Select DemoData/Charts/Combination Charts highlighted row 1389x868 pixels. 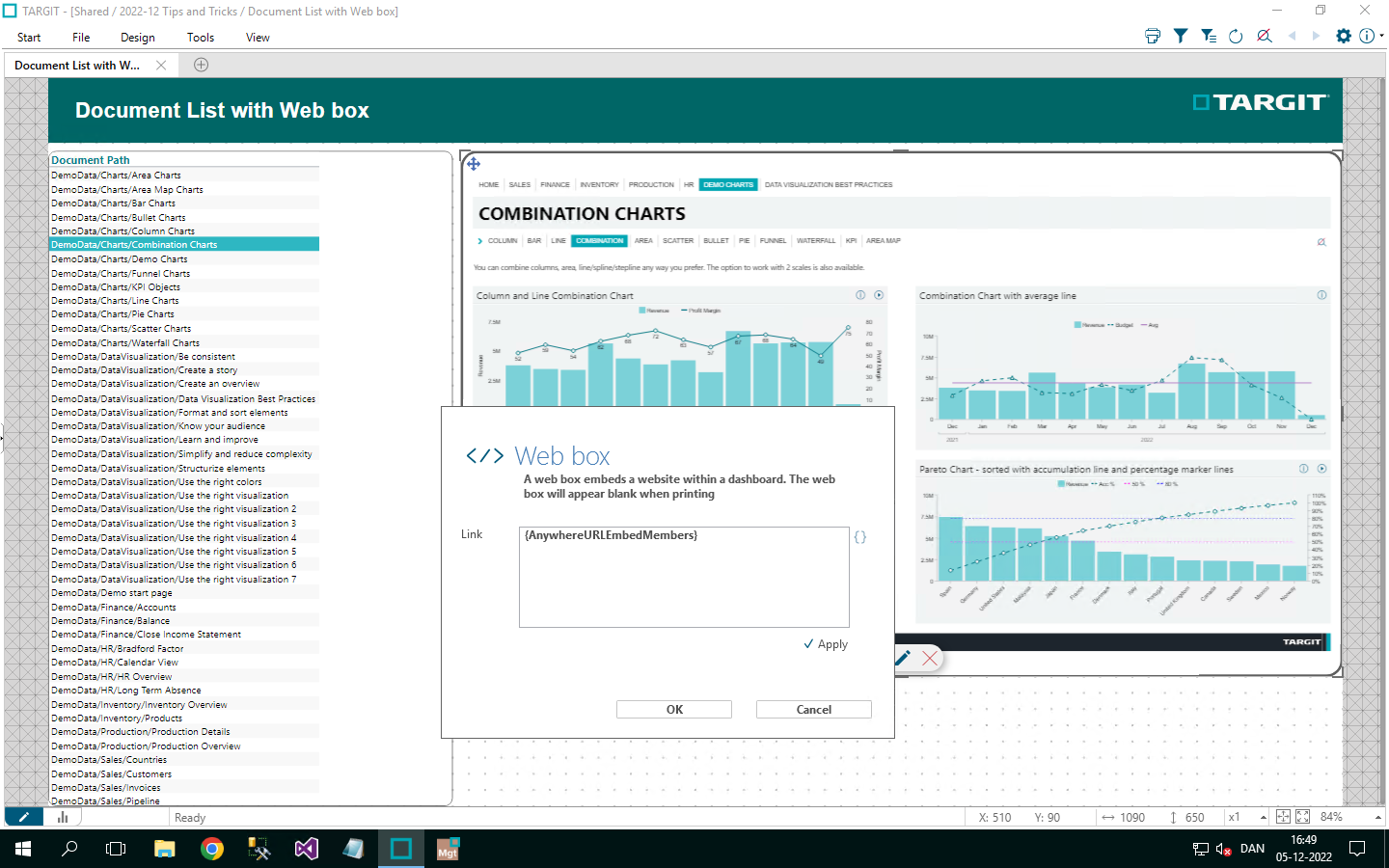coord(184,245)
